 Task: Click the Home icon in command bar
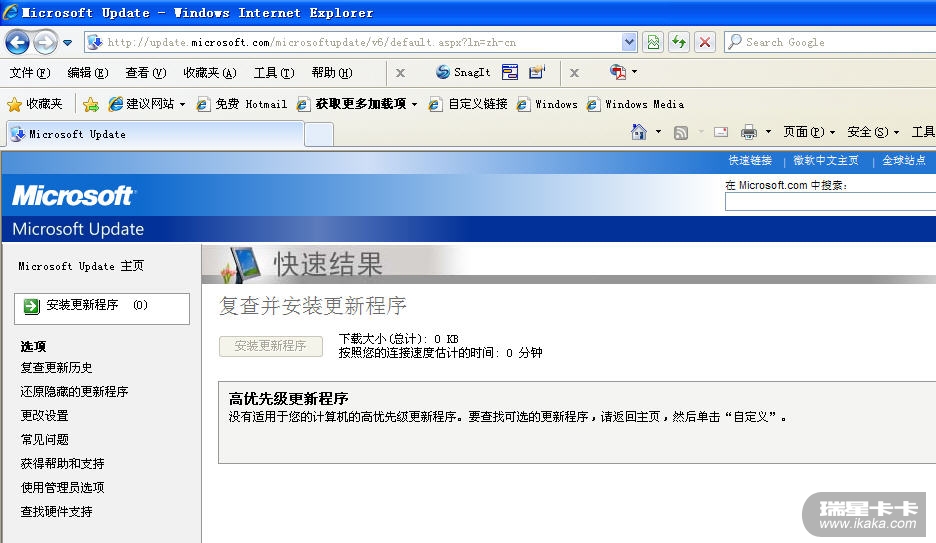tap(638, 132)
